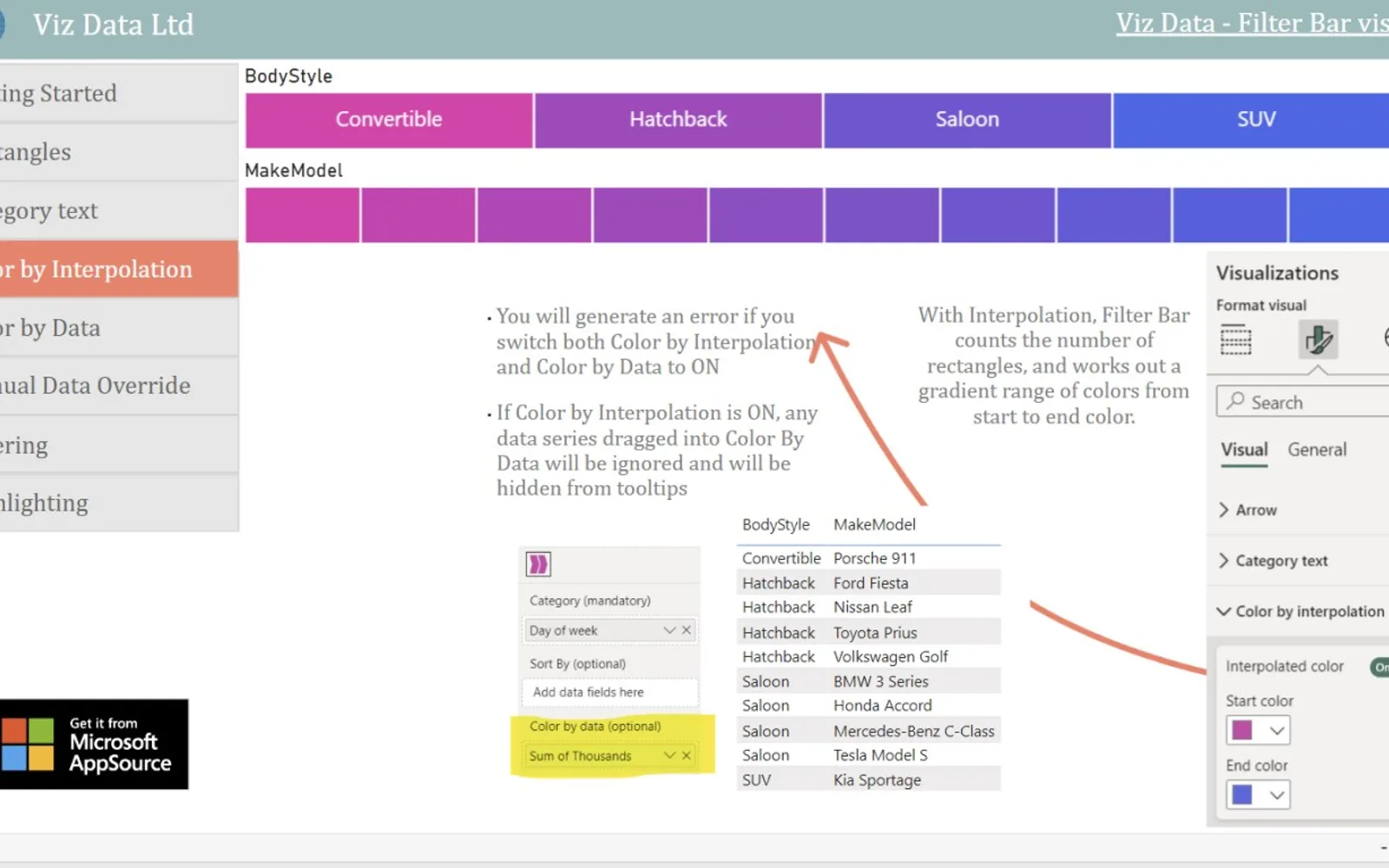Open the Getting Started page
The height and width of the screenshot is (868, 1389).
tap(119, 93)
